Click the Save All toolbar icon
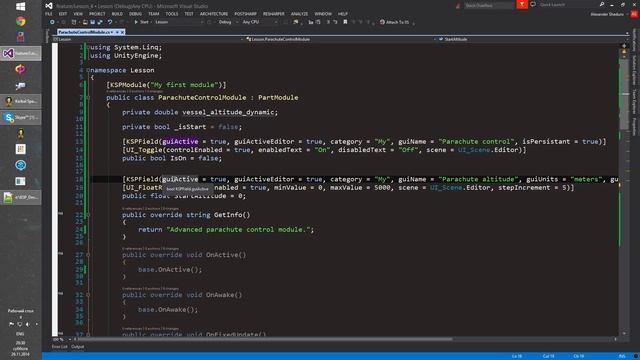The width and height of the screenshot is (640, 360). tap(100, 22)
